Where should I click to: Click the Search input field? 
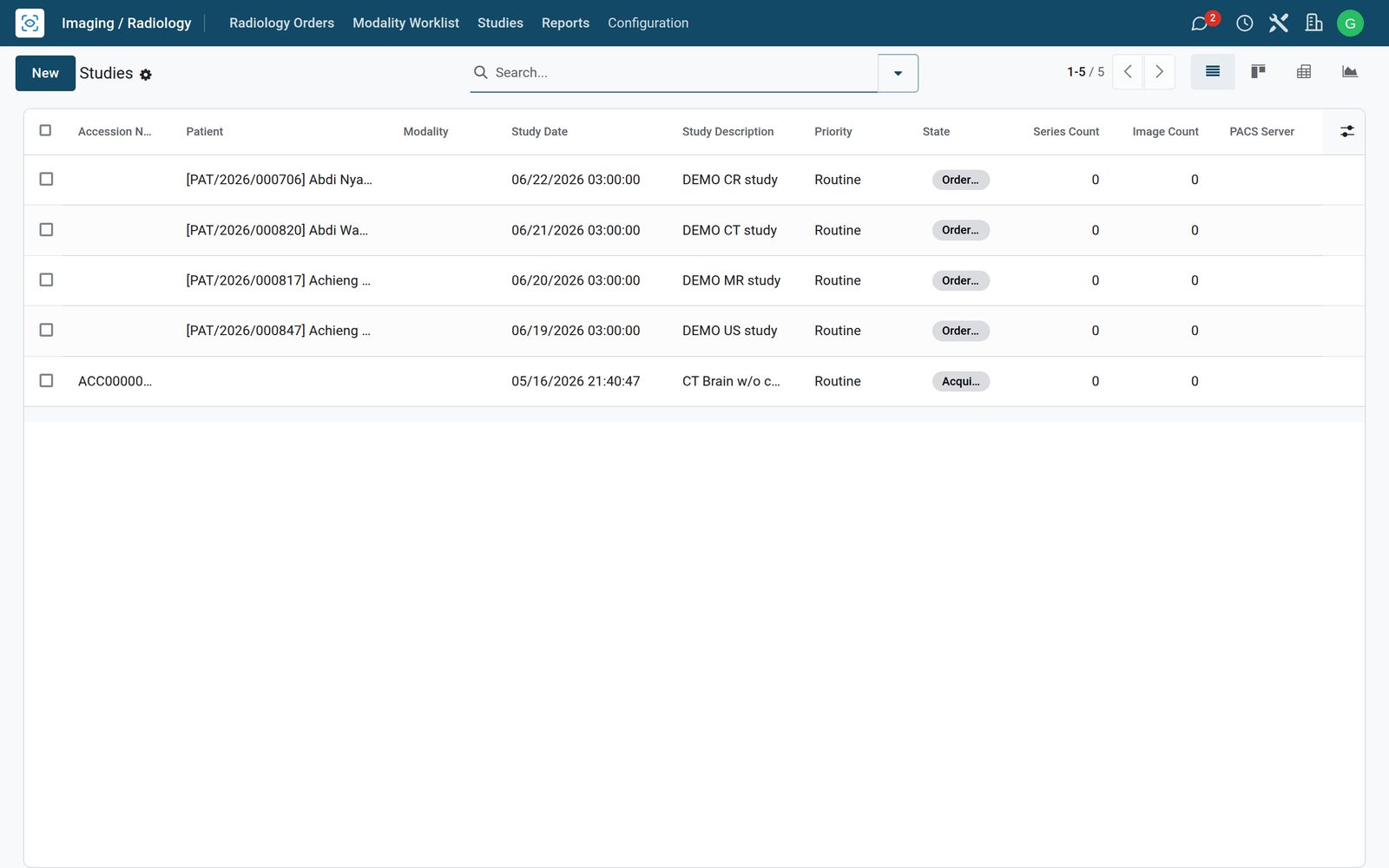pos(682,73)
